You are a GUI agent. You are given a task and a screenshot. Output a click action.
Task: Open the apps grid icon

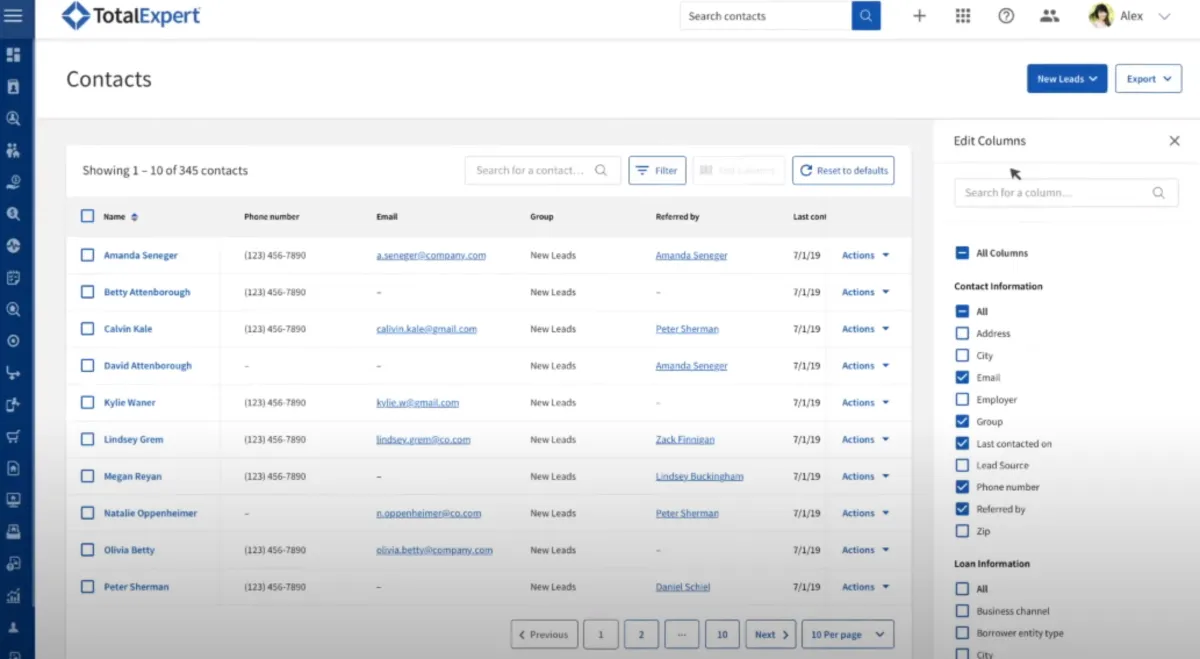click(963, 16)
